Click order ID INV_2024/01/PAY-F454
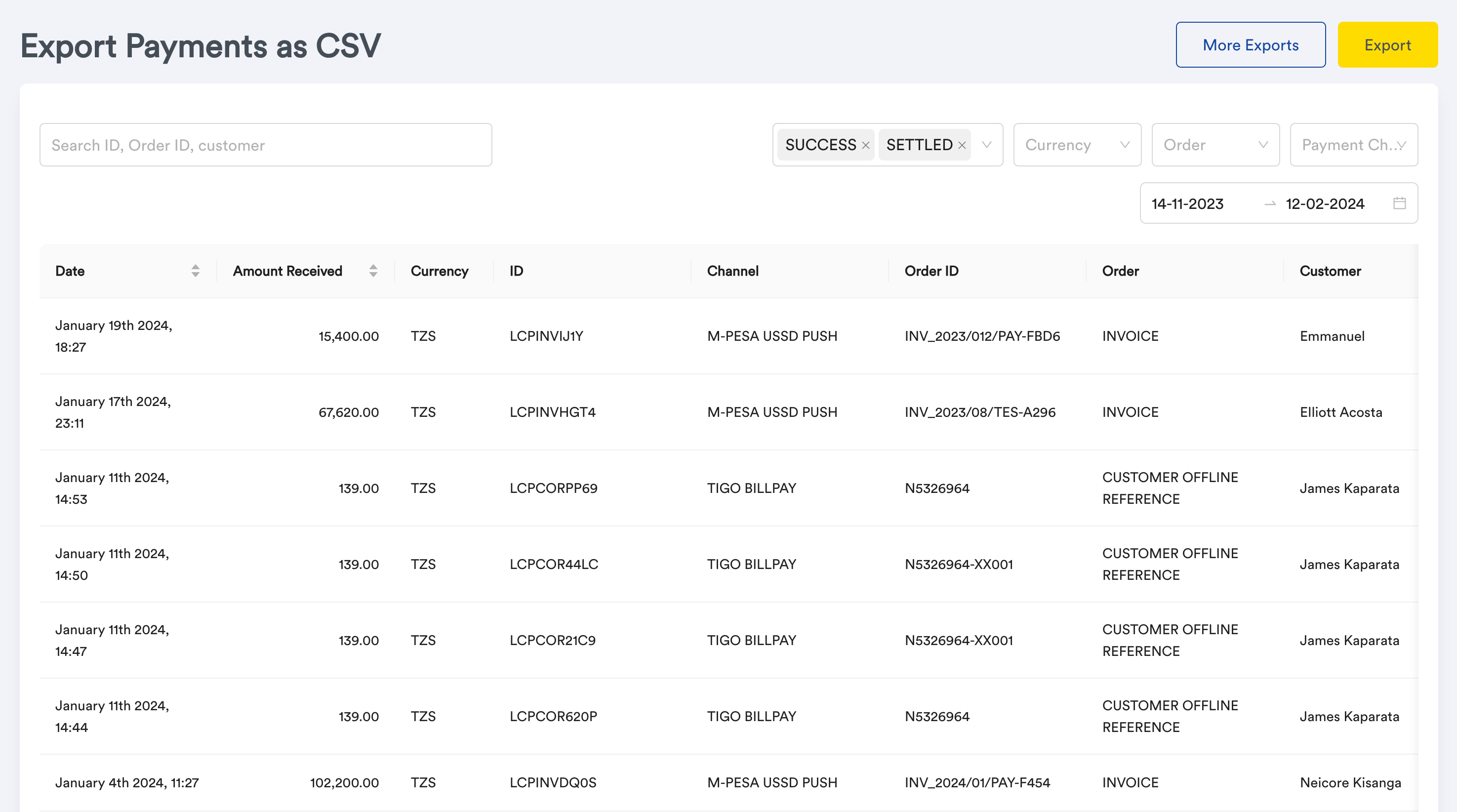Image resolution: width=1457 pixels, height=812 pixels. [977, 782]
